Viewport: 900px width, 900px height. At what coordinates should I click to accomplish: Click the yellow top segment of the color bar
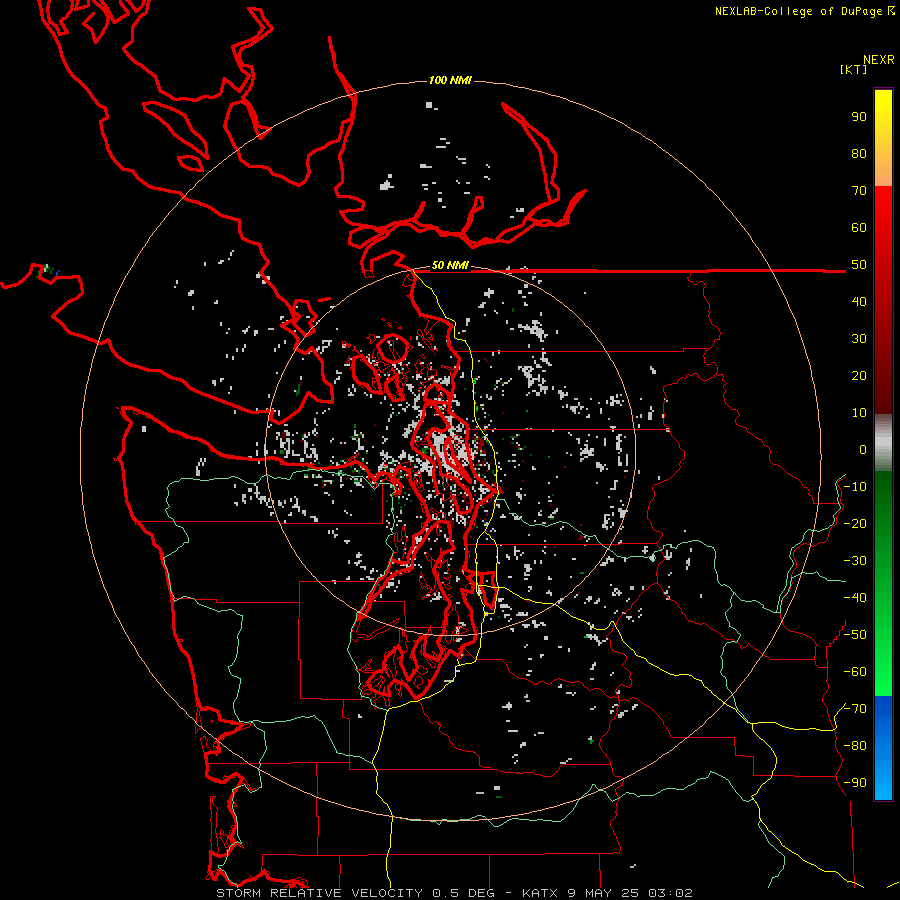(883, 138)
